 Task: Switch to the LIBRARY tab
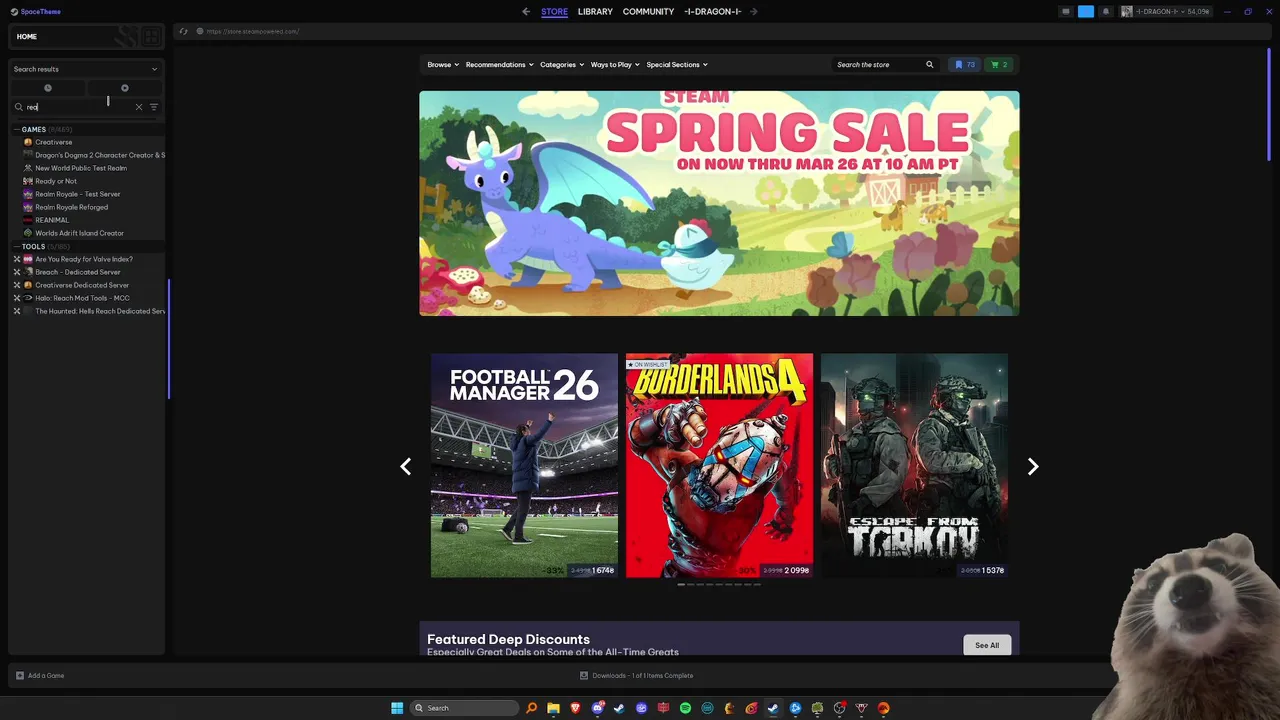pyautogui.click(x=595, y=11)
